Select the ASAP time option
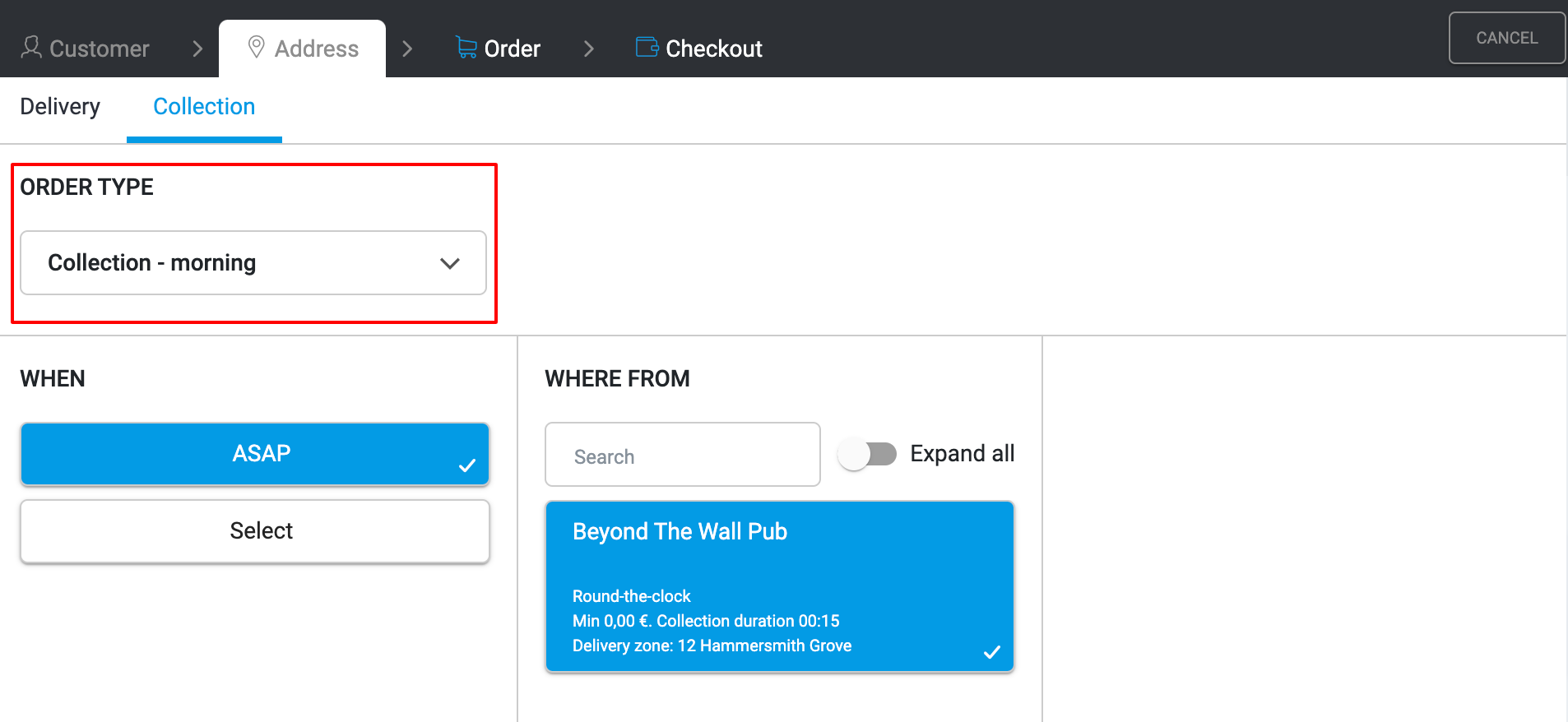 coord(255,454)
